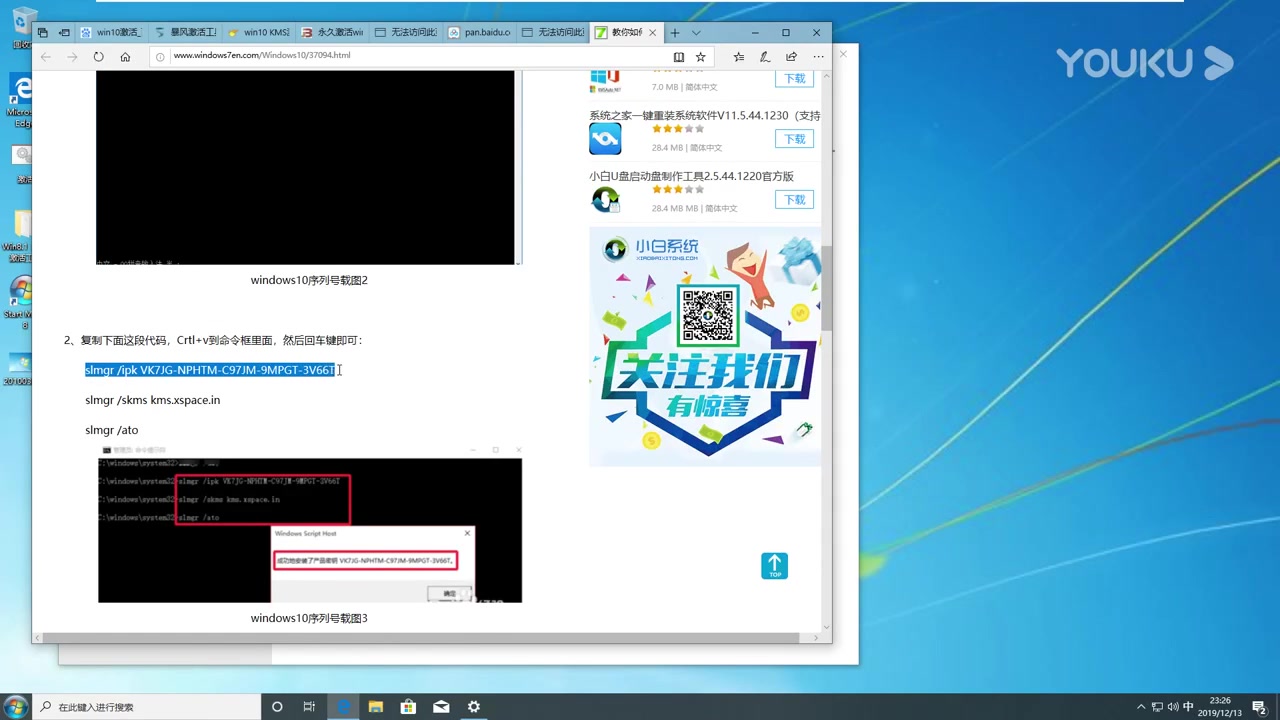This screenshot has height=720, width=1280.
Task: Toggle the 中 input method indicator
Action: 1189,707
